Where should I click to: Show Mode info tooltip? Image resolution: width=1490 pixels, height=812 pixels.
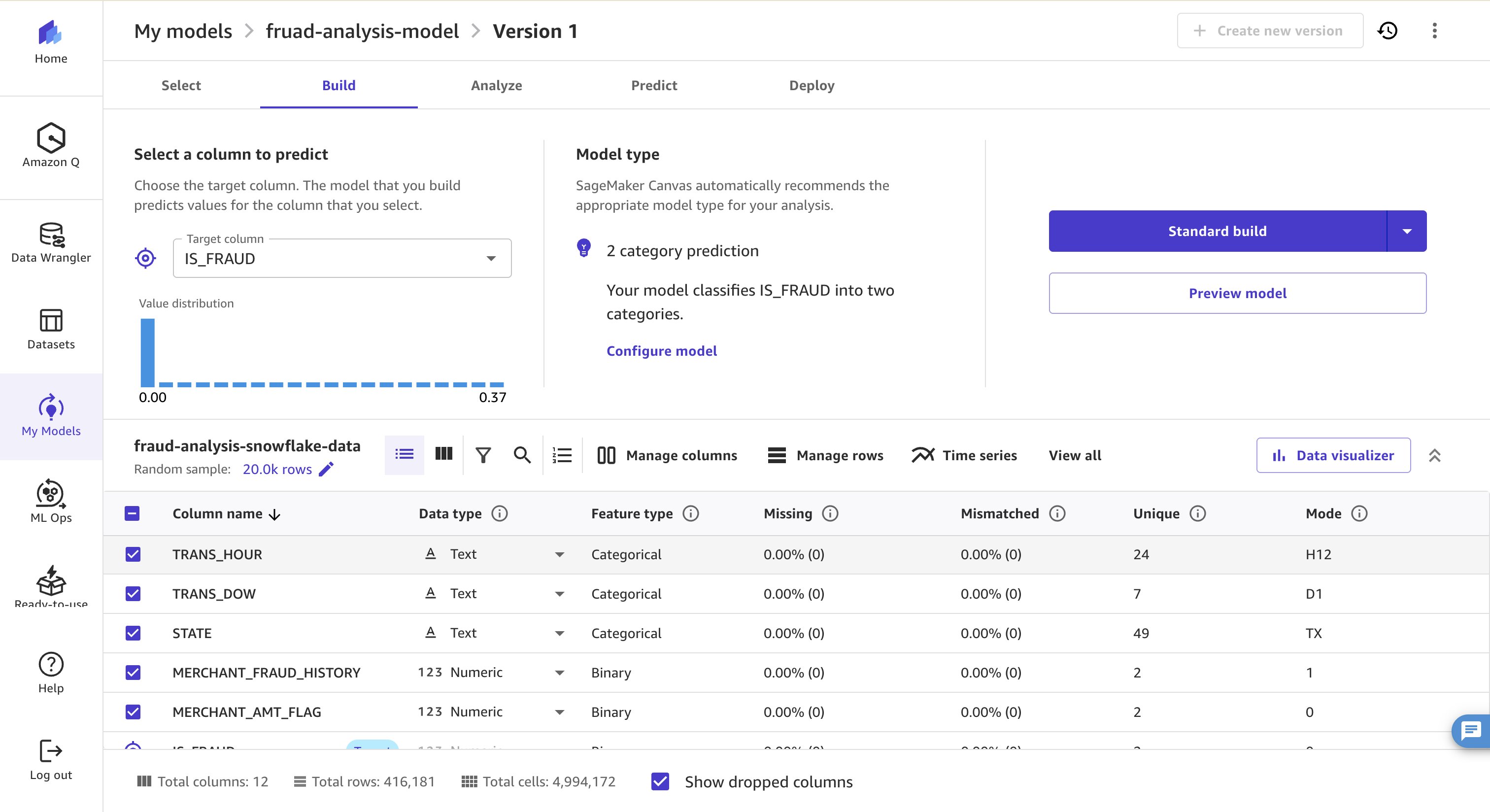1359,513
